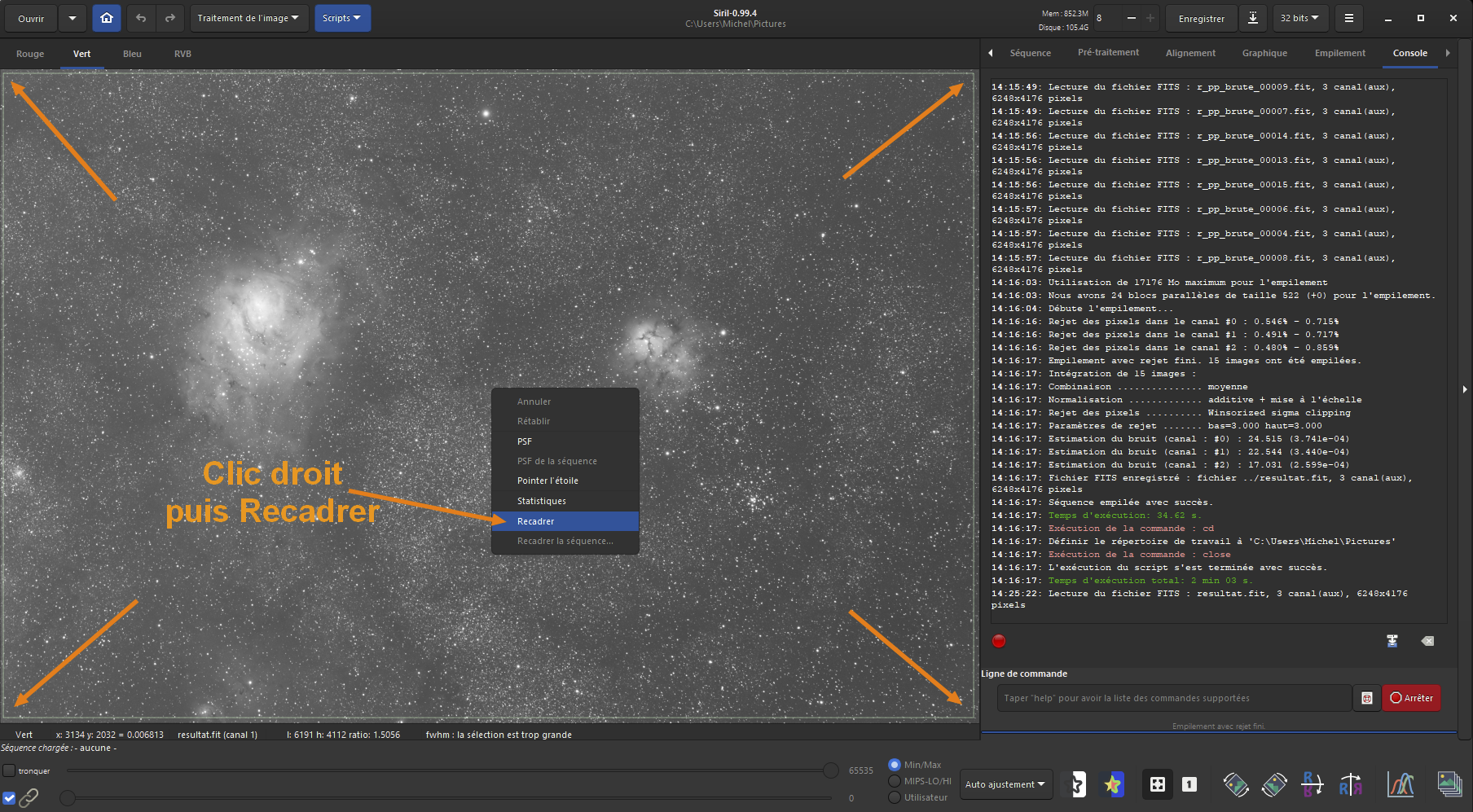Screen dimensions: 1473x812
Task: Choose Statistiques in the context menu
Action: pos(565,501)
